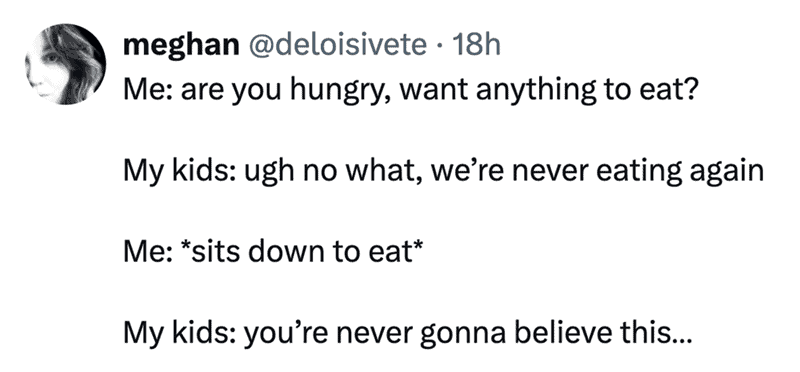Viewport: 800px width, 372px height.
Task: Open meghan's profile picture
Action: (x=65, y=64)
